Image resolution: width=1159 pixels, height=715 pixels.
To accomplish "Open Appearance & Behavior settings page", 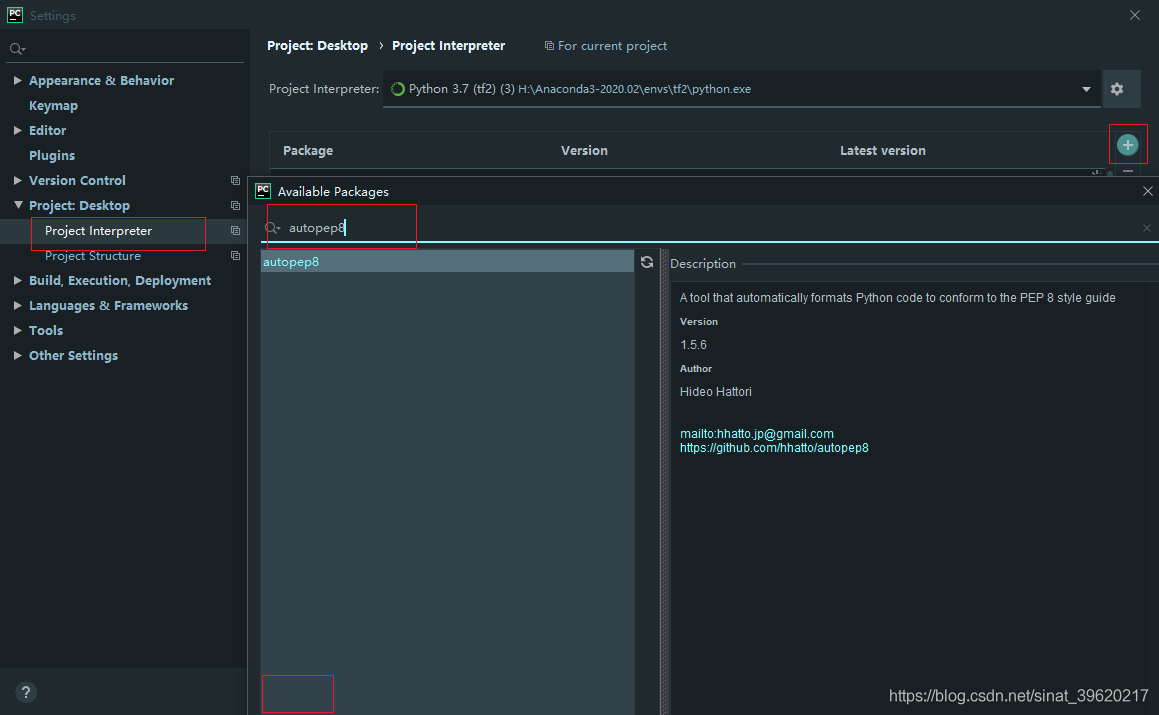I will 101,81.
